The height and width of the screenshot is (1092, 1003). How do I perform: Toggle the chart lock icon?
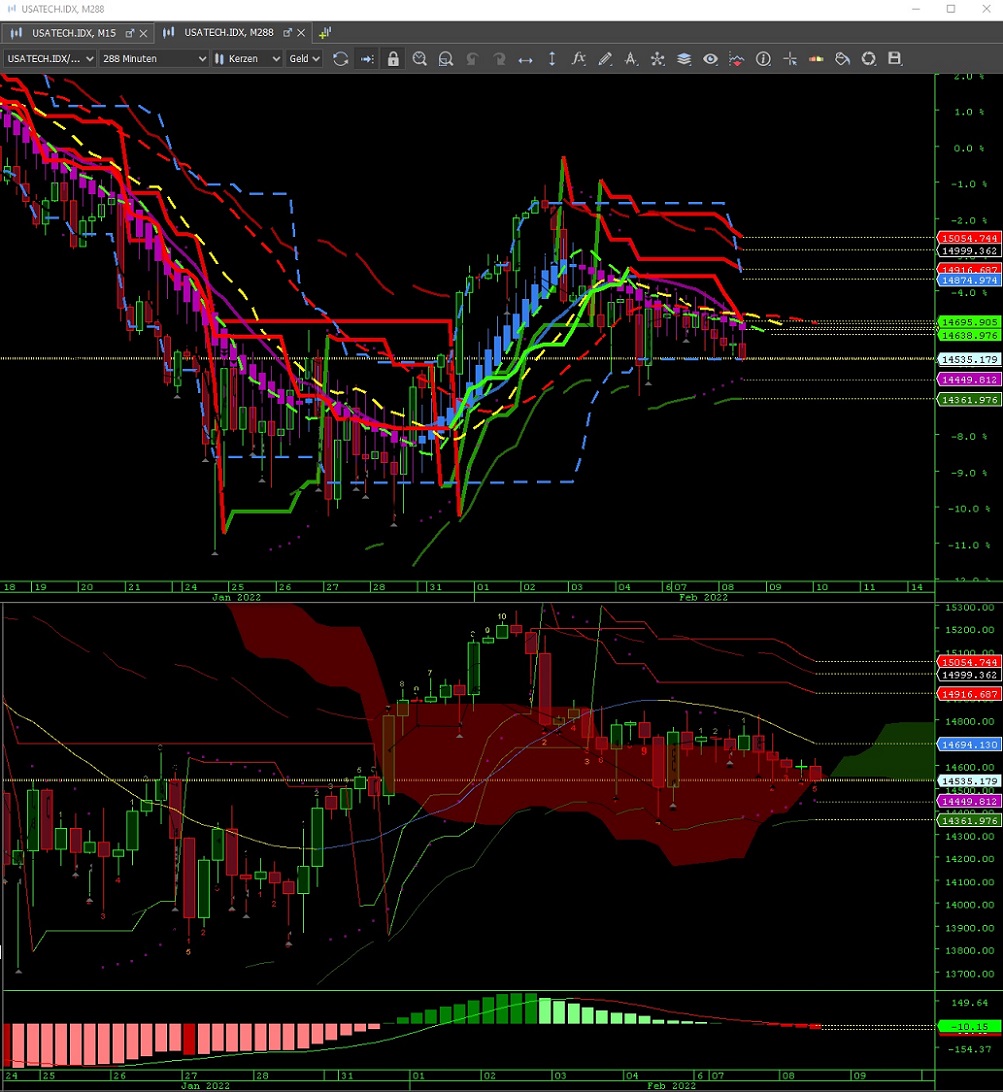(x=394, y=59)
